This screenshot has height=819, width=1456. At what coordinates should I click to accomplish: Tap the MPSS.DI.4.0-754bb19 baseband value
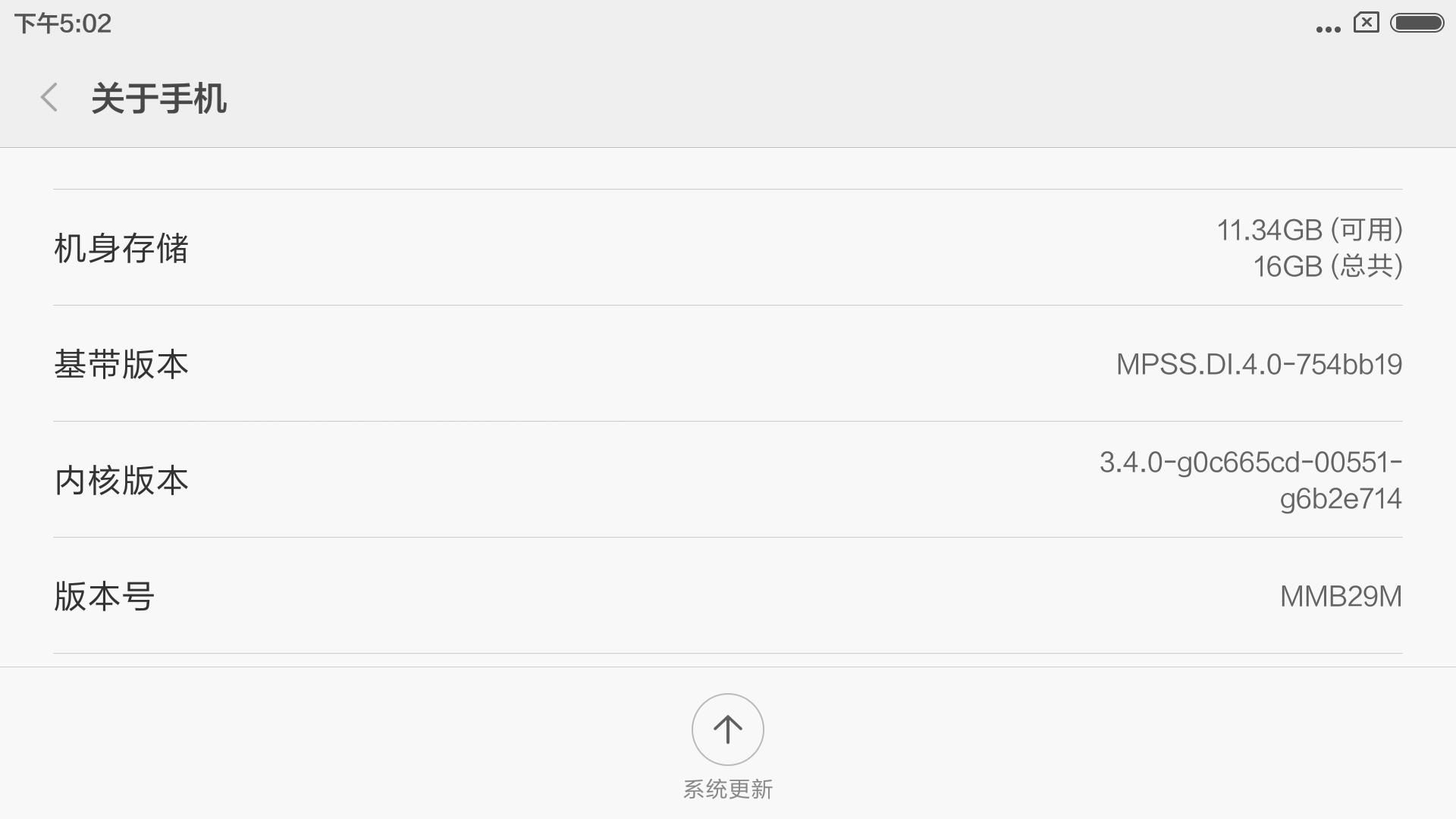tap(1259, 365)
